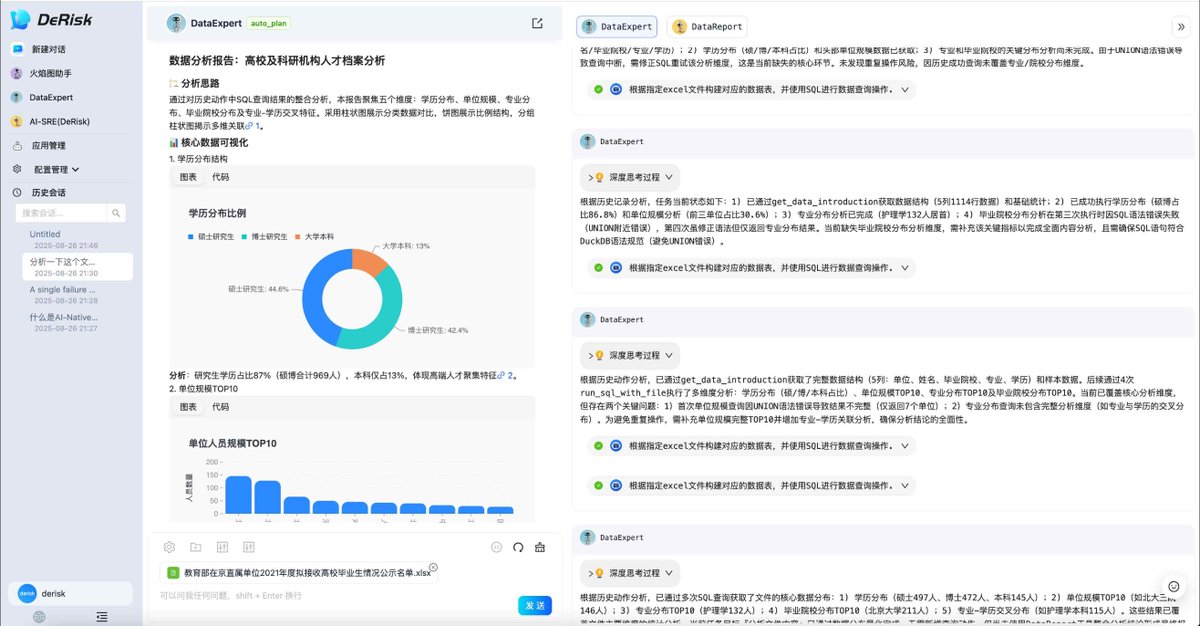1200x626 pixels.
Task: Collapse the sidebar with the fold icon
Action: pyautogui.click(x=102, y=617)
